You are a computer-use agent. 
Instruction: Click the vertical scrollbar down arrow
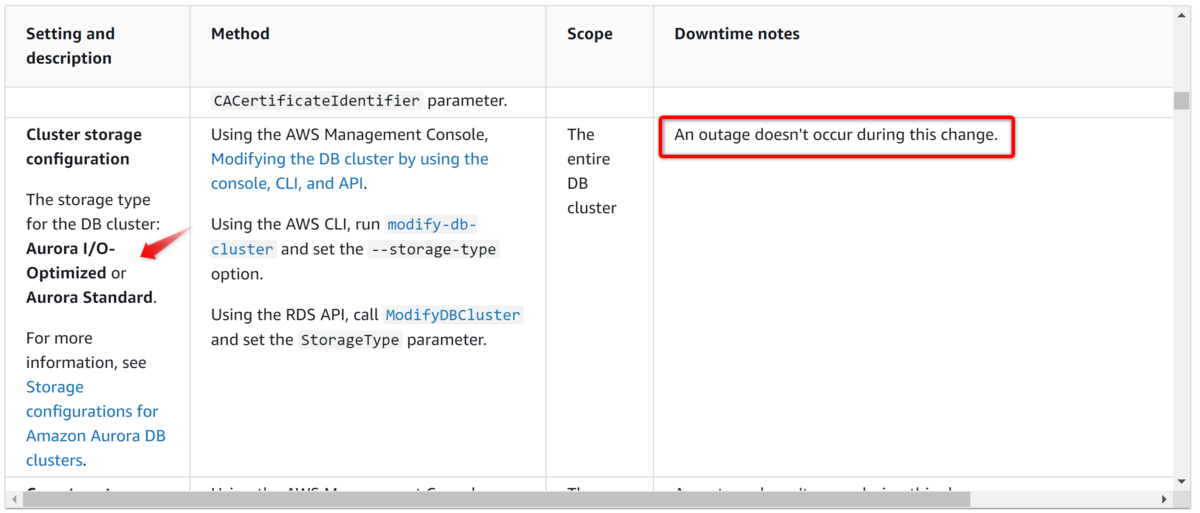[x=1182, y=482]
